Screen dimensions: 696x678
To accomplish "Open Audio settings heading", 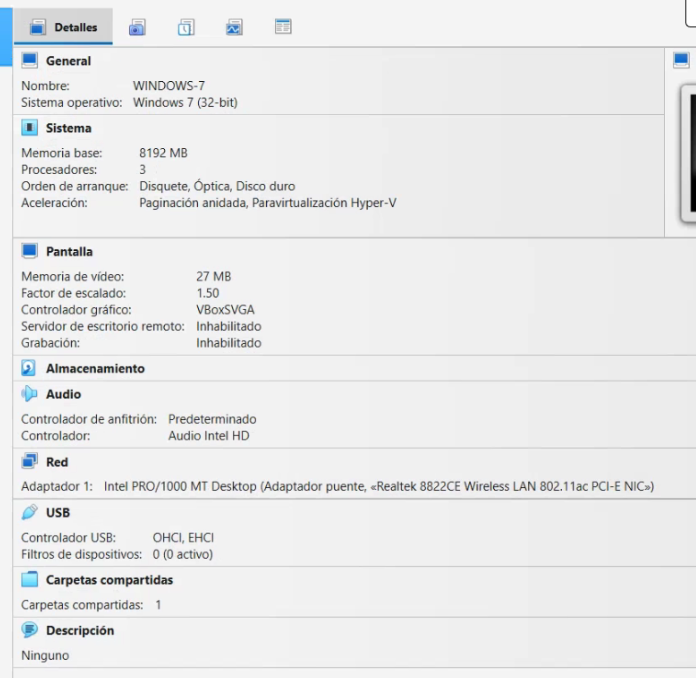I will [63, 394].
